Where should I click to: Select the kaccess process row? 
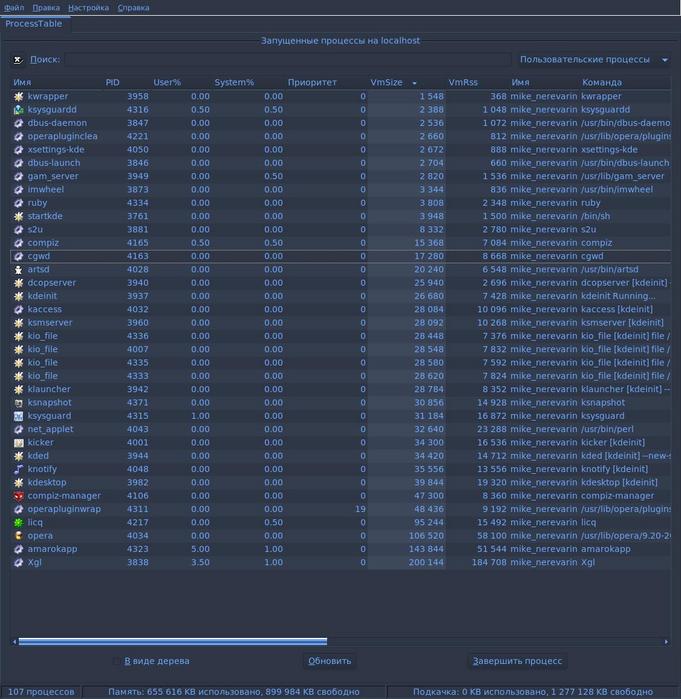tap(340, 309)
